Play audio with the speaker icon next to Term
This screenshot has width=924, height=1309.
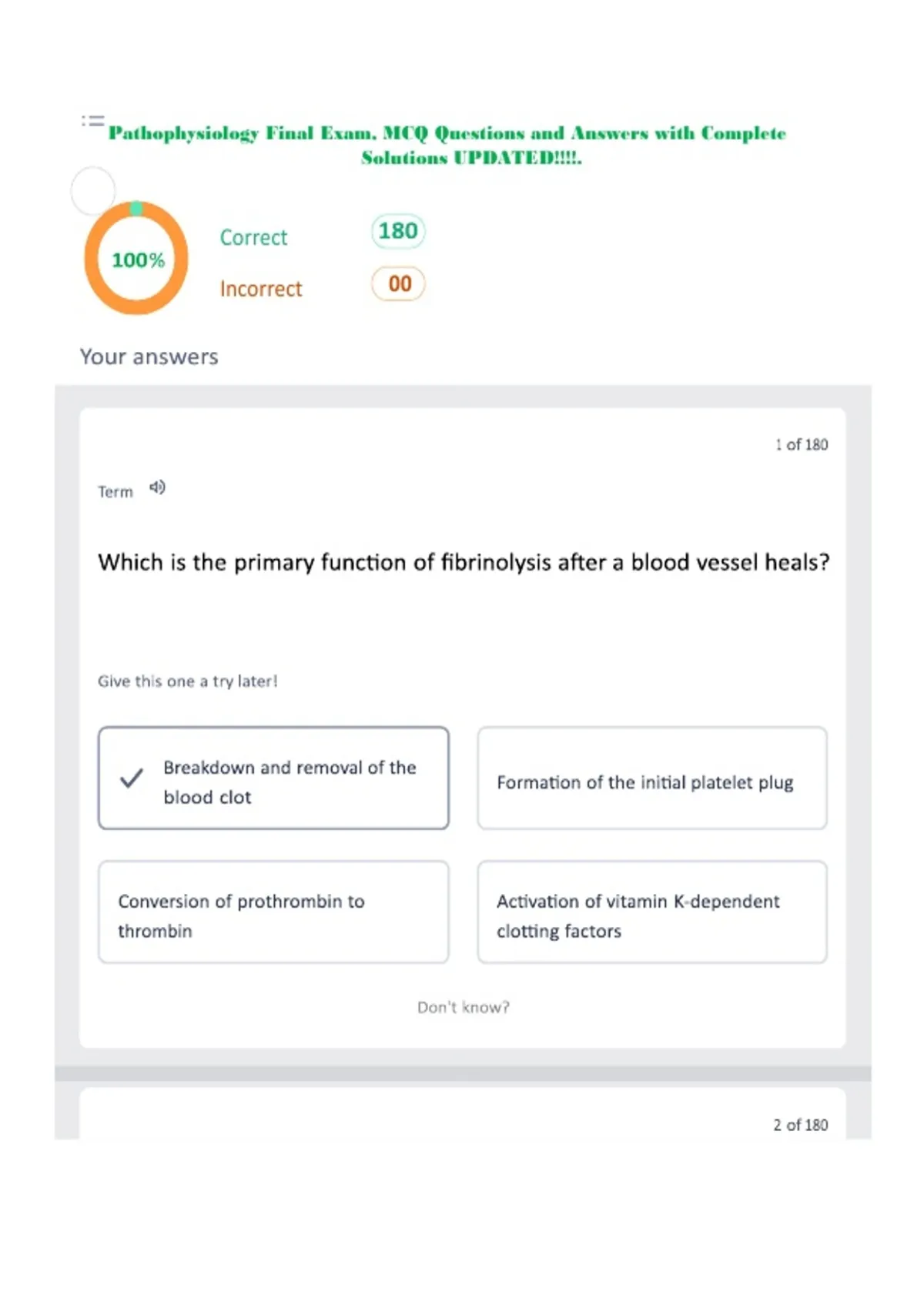tap(157, 487)
